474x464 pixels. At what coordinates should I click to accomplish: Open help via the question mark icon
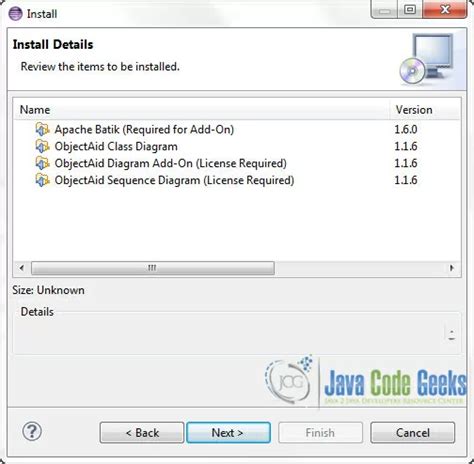[32, 432]
